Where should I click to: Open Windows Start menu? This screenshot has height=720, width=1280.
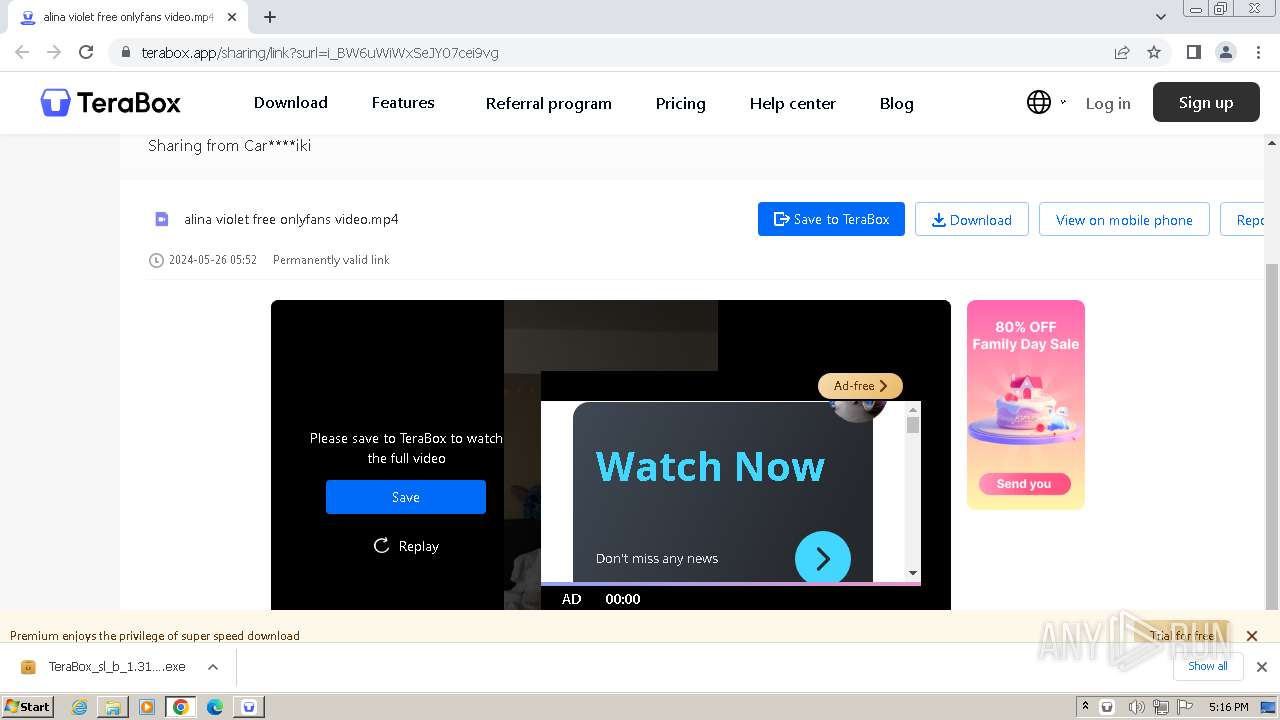(27, 706)
